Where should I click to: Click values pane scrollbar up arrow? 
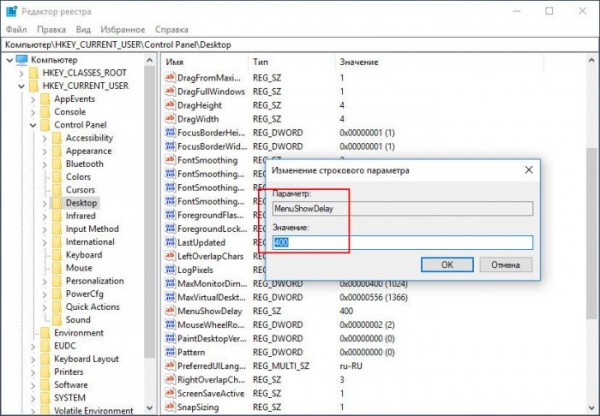(x=592, y=60)
